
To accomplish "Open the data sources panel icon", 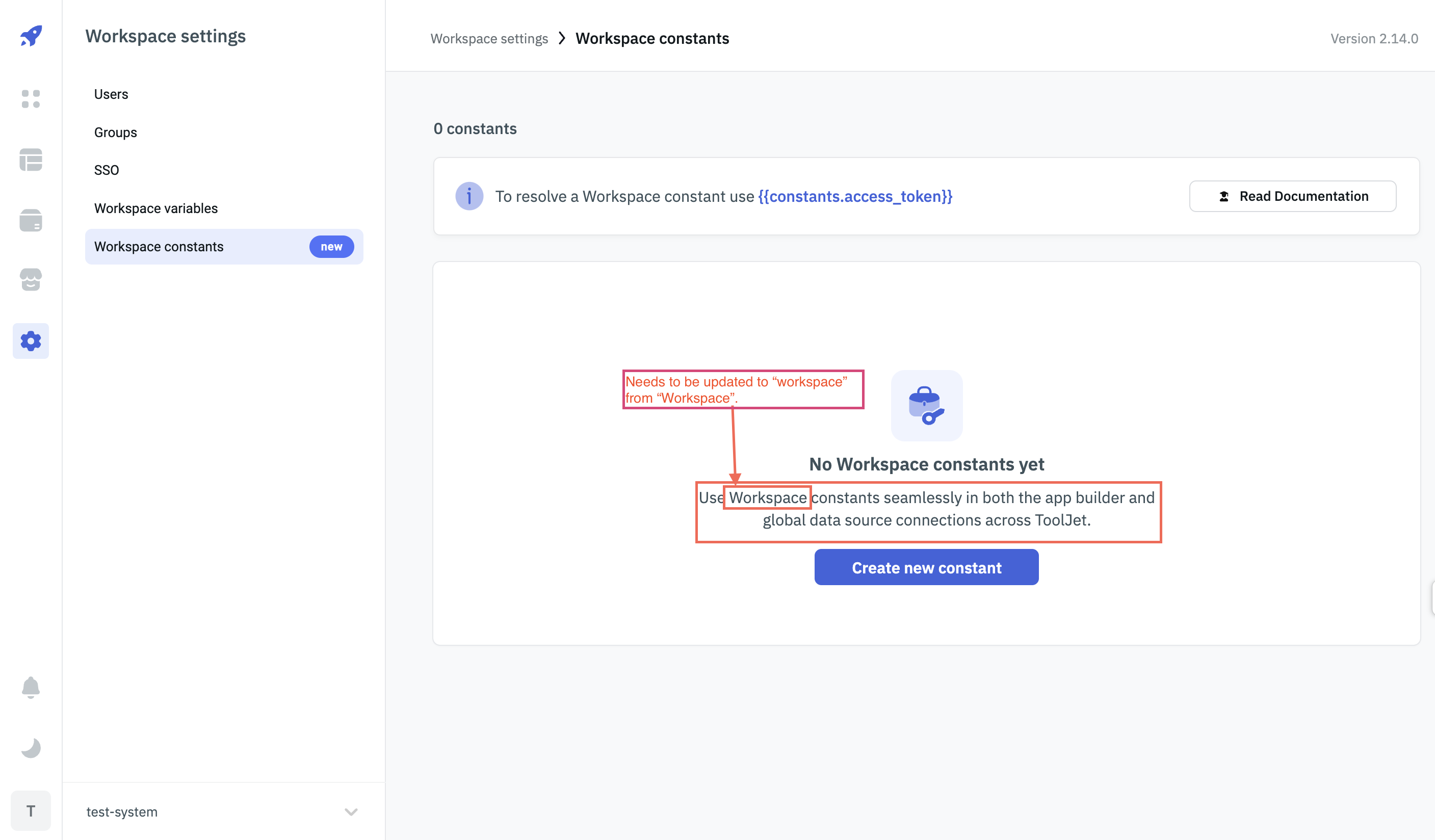I will point(30,220).
